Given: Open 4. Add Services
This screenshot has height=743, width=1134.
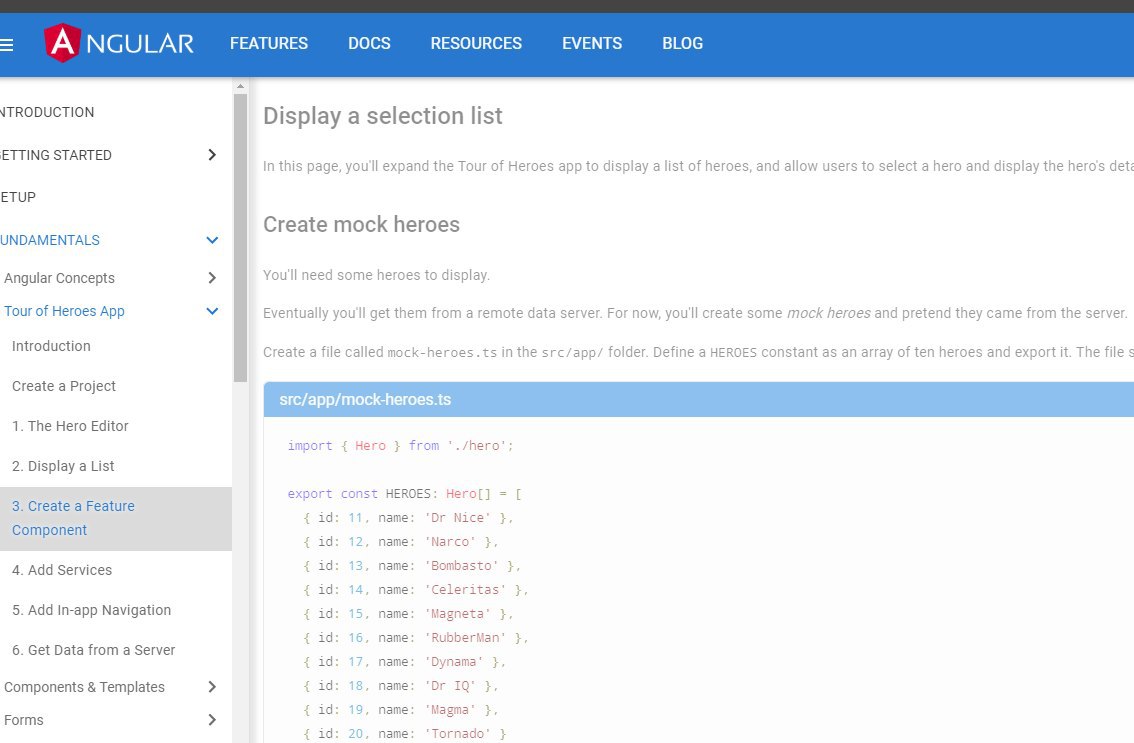Looking at the screenshot, I should [62, 570].
